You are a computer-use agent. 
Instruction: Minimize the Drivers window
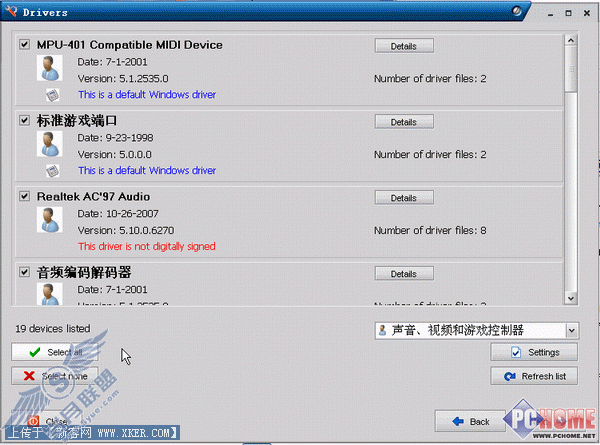[551, 13]
